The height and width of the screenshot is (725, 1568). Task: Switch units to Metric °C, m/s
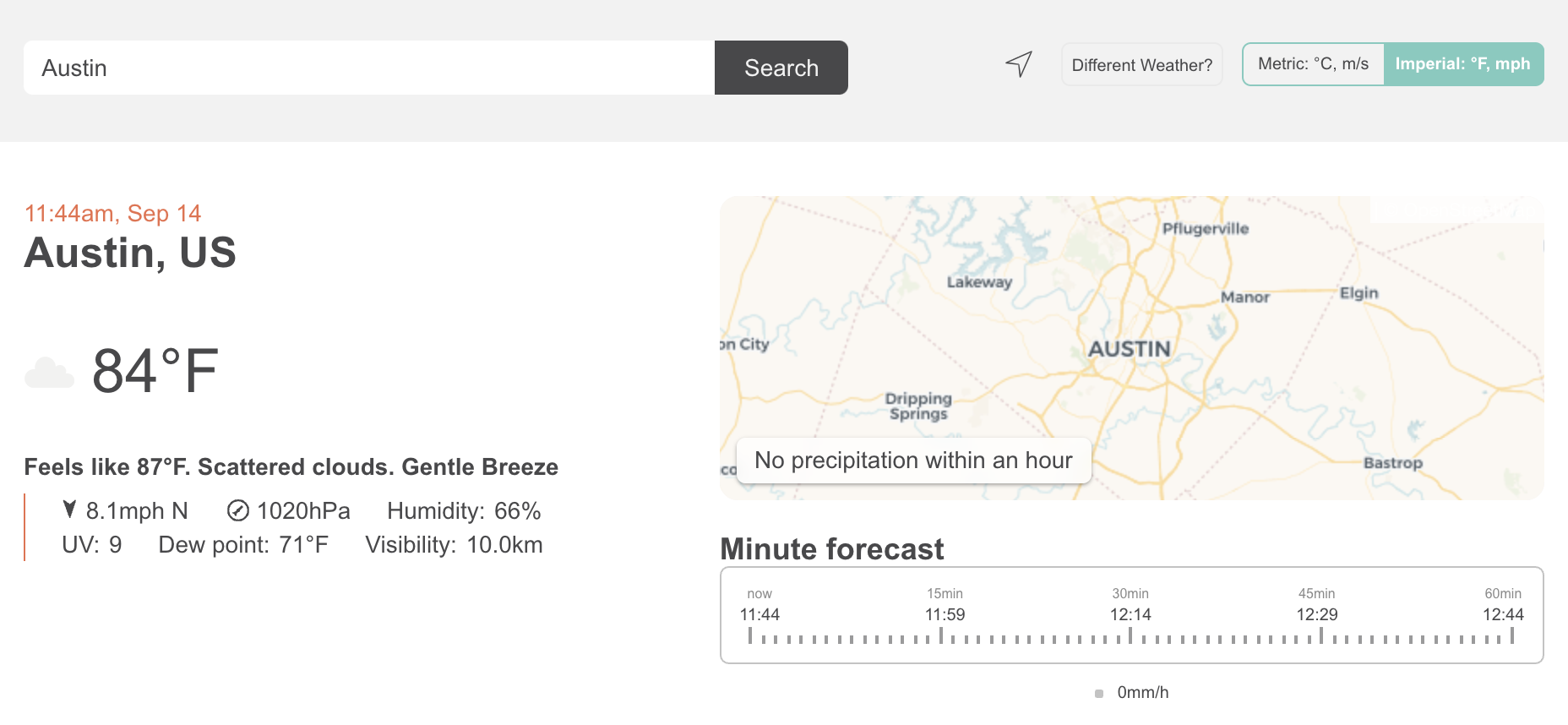click(1313, 64)
